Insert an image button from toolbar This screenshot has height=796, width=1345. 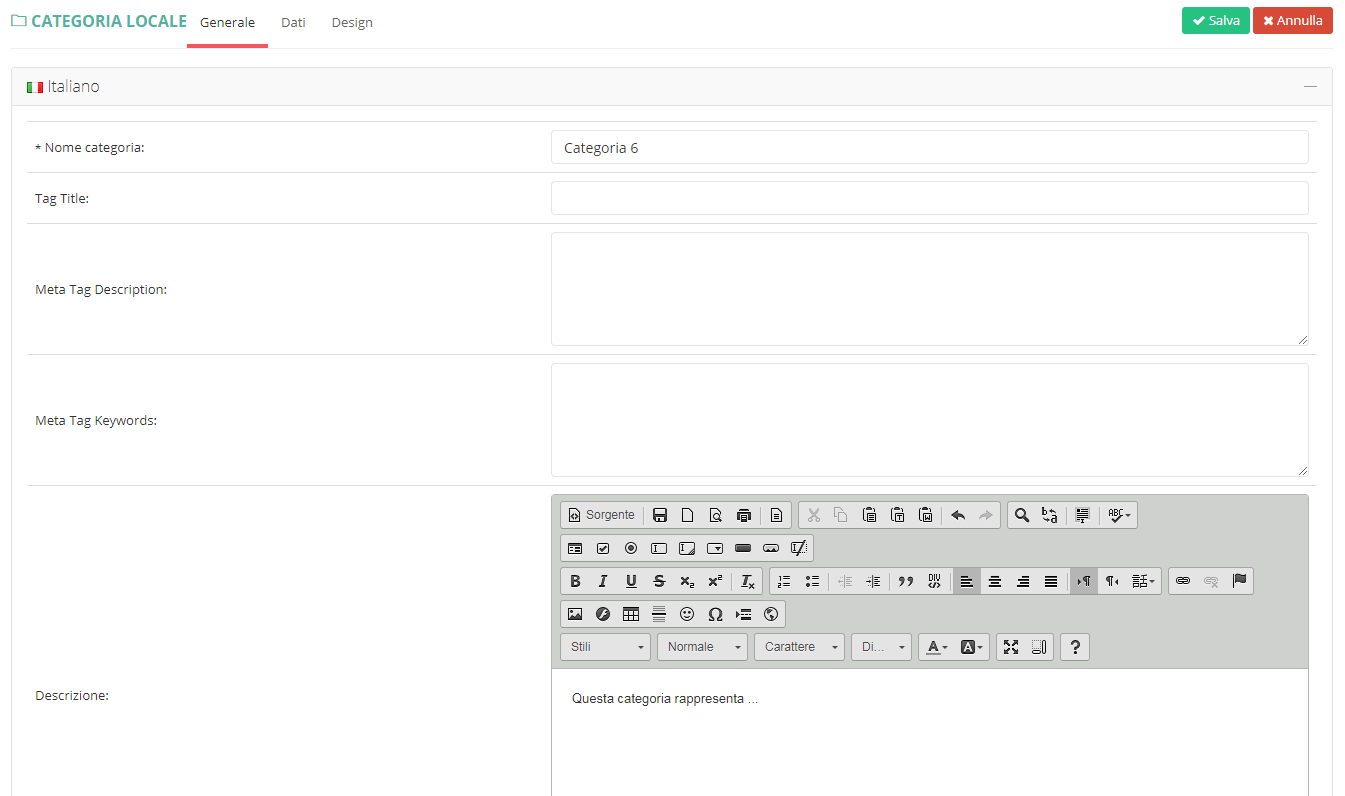771,548
